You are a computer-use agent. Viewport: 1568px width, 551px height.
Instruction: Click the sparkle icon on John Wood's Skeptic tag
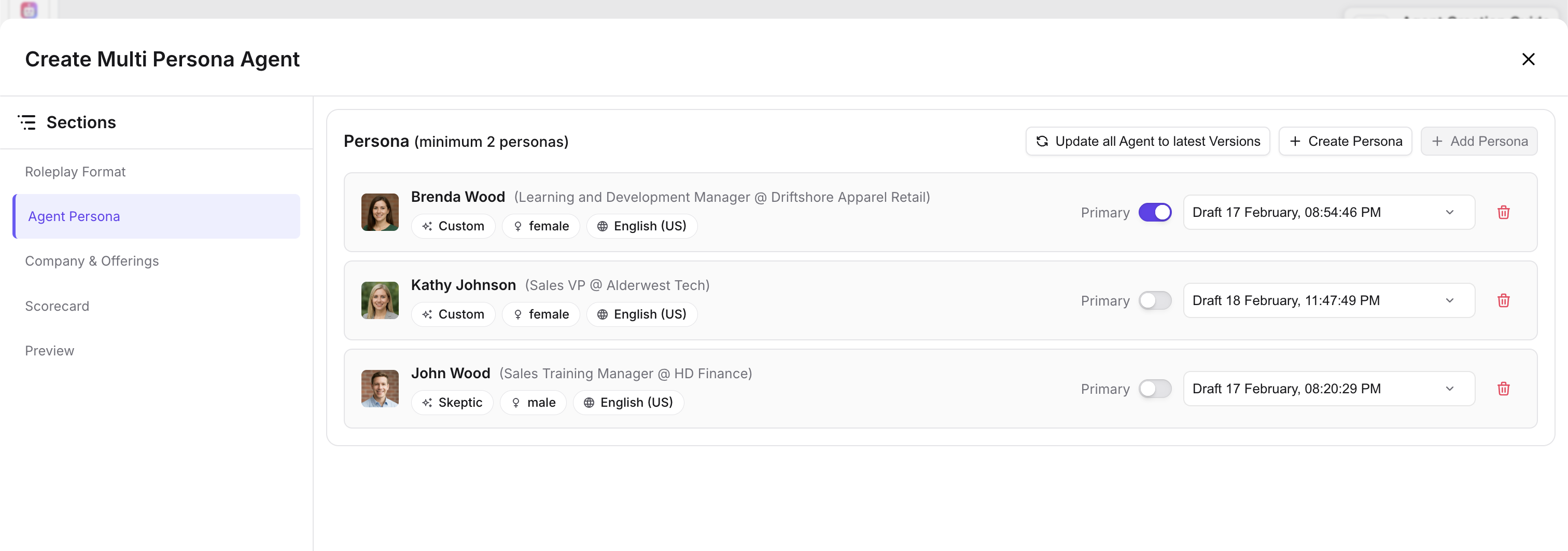pyautogui.click(x=427, y=403)
